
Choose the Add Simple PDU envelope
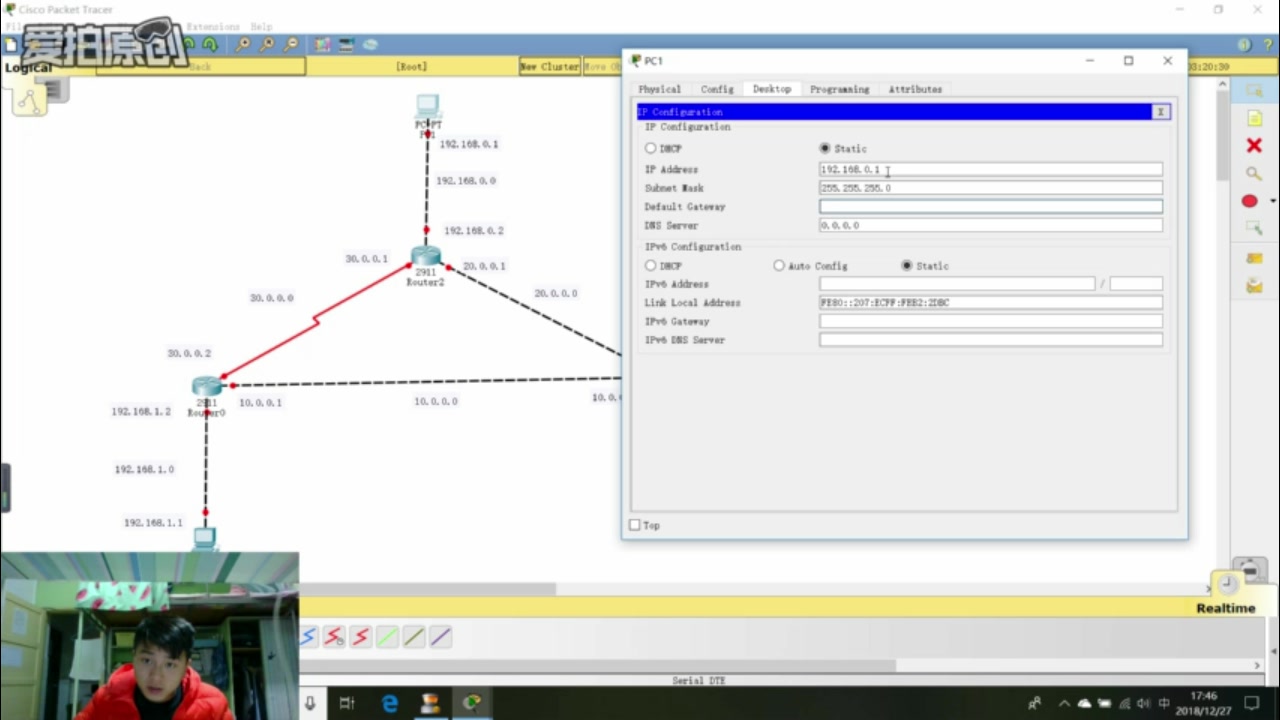[1254, 258]
